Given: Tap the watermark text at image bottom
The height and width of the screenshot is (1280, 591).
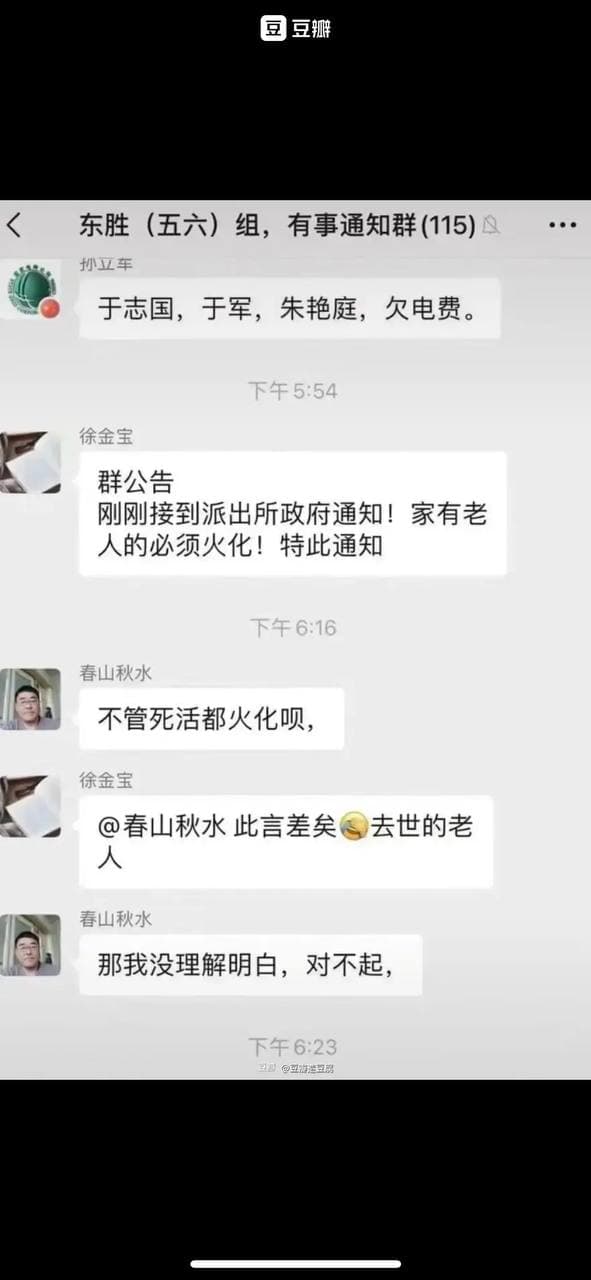Looking at the screenshot, I should pos(296,1068).
